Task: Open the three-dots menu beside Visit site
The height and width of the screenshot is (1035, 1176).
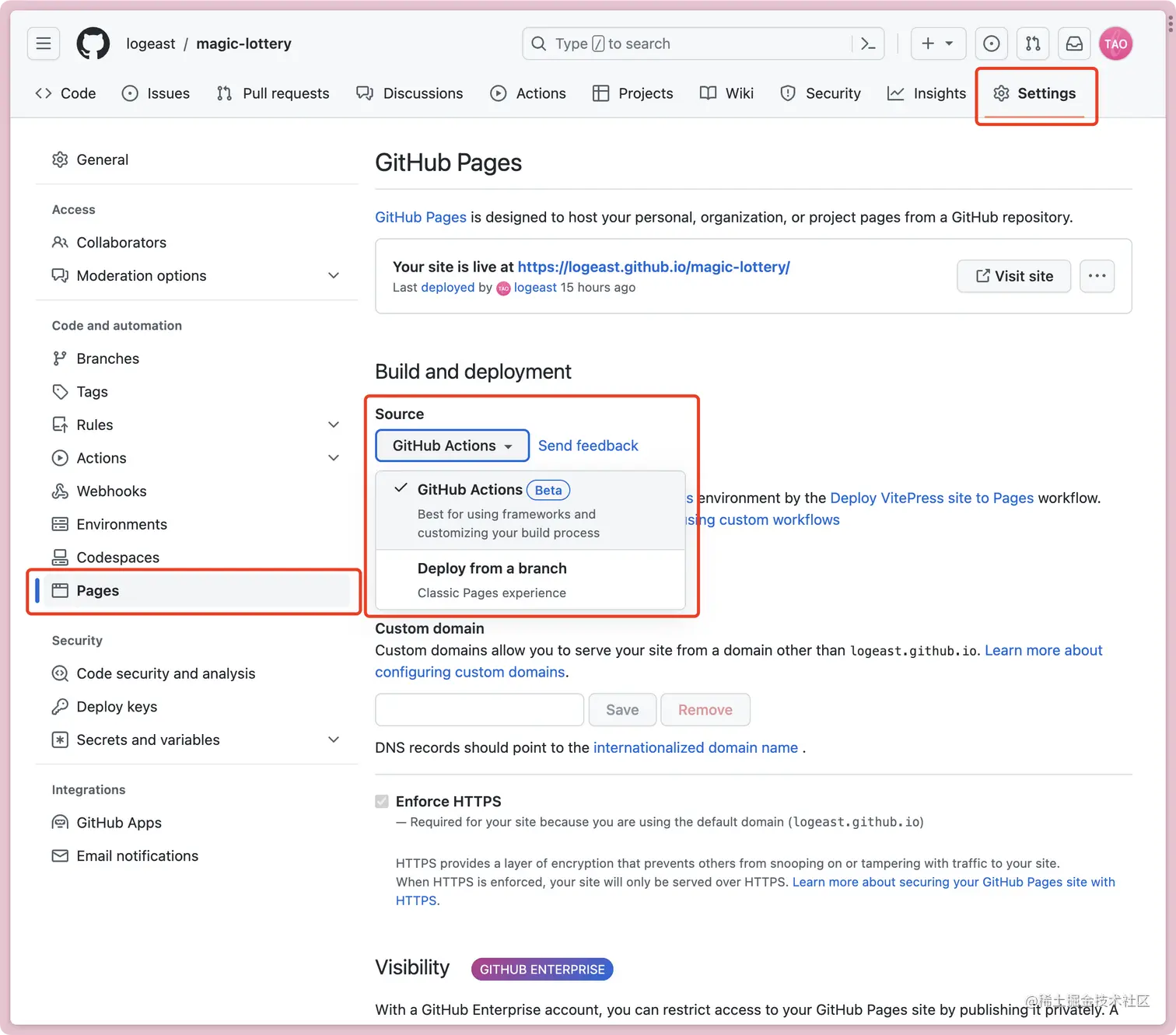Action: point(1097,276)
